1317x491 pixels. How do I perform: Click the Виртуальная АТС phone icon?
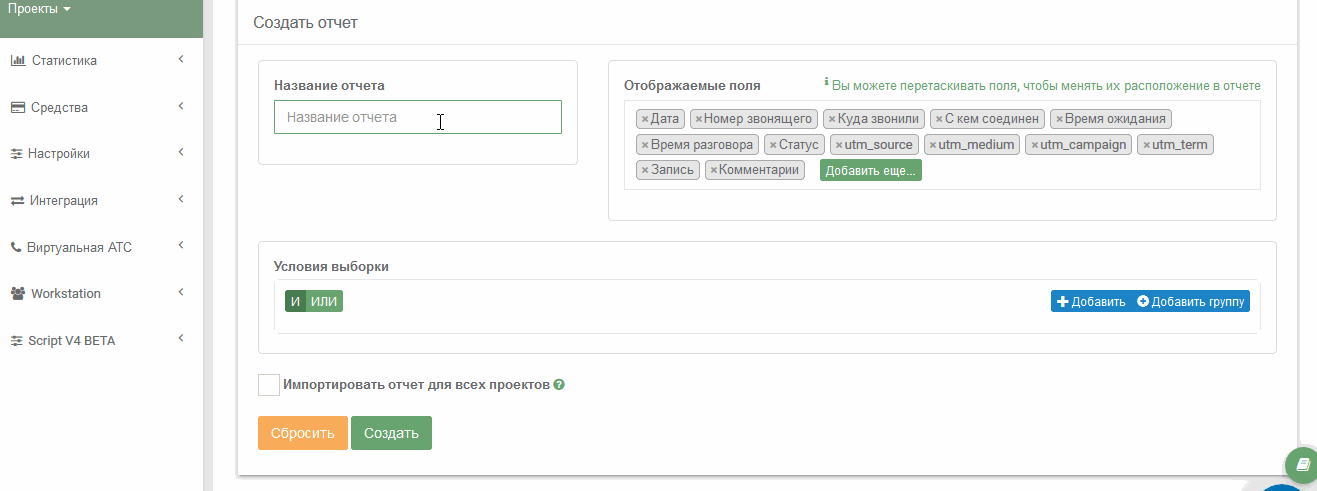coord(16,247)
